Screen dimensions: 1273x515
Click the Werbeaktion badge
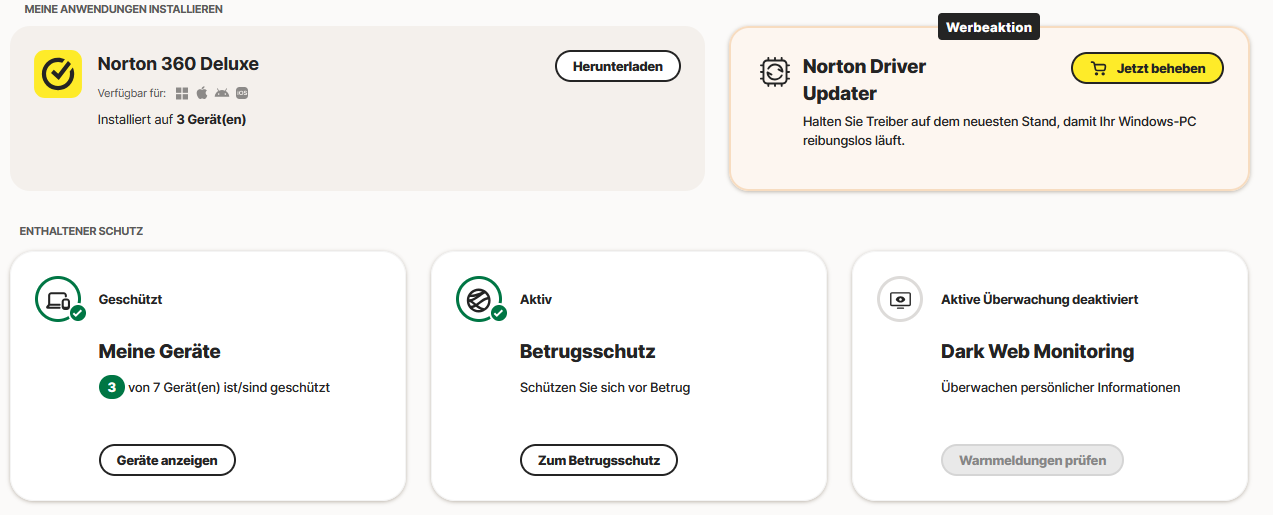pos(989,27)
